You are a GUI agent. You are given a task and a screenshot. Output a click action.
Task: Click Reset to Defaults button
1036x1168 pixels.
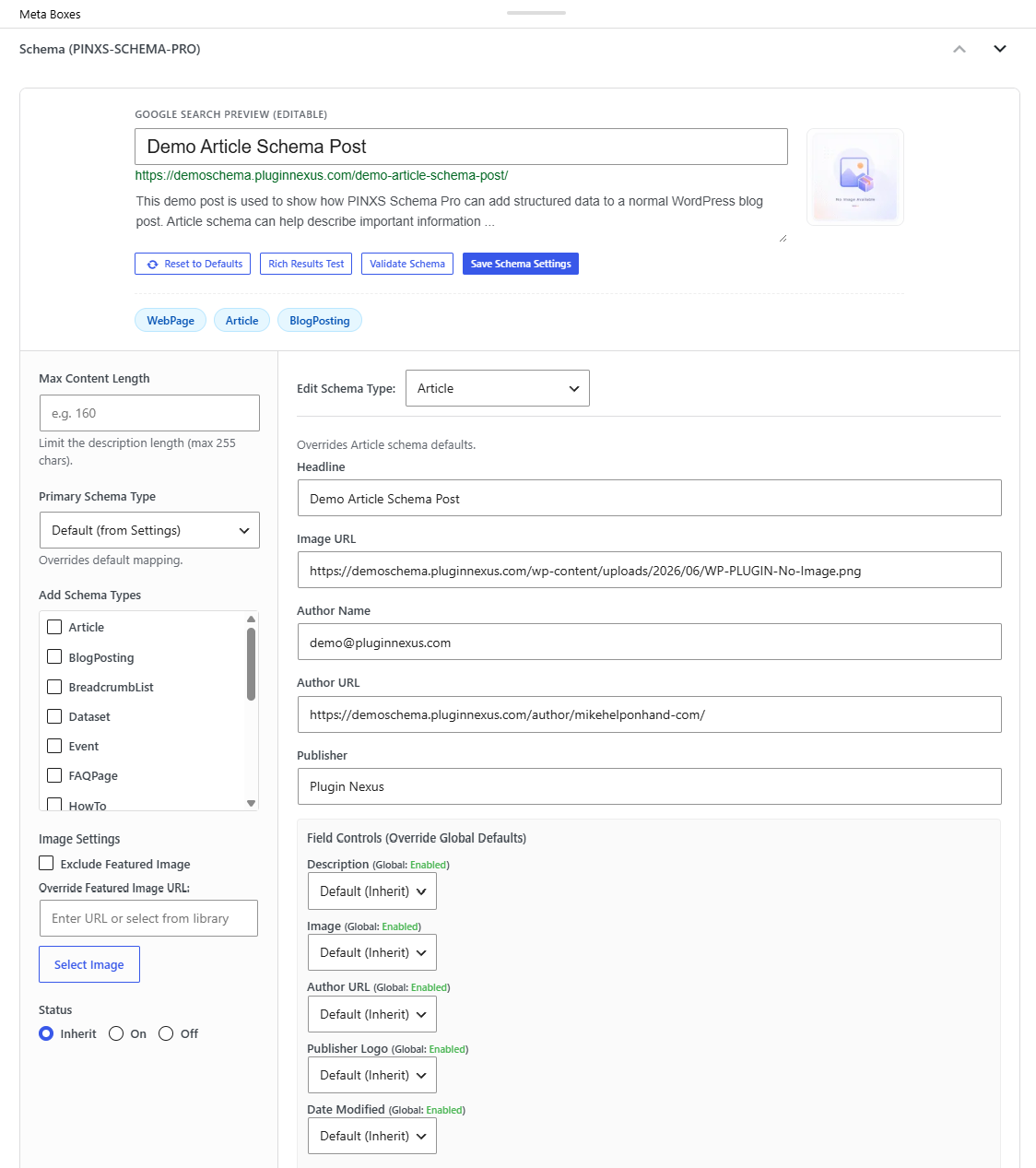[193, 264]
